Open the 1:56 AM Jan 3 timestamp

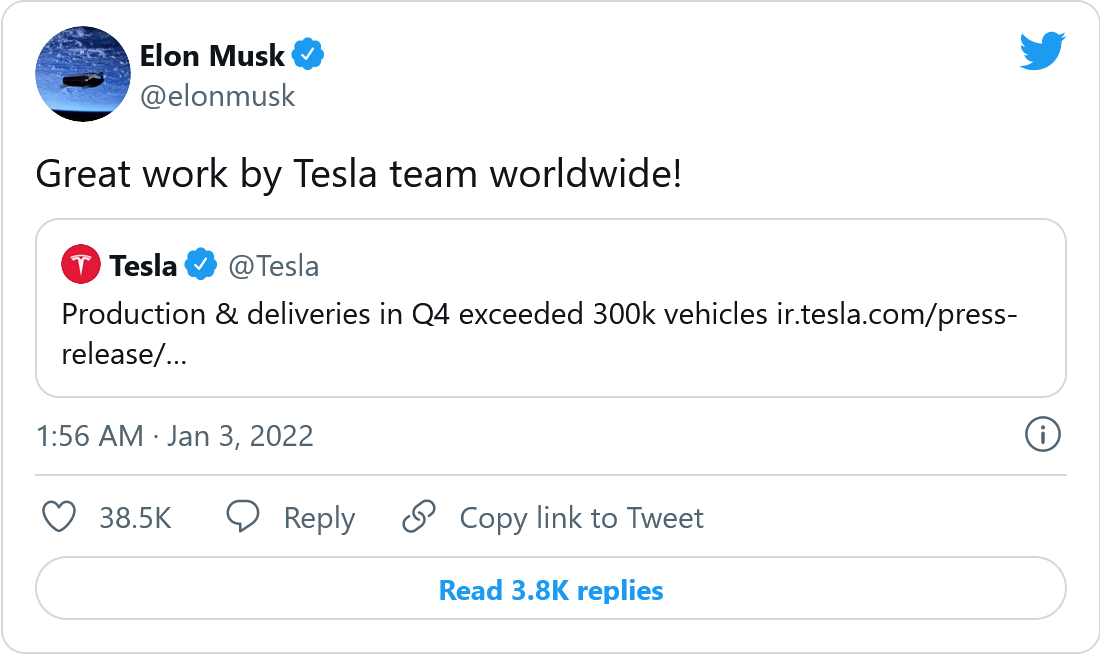point(175,436)
